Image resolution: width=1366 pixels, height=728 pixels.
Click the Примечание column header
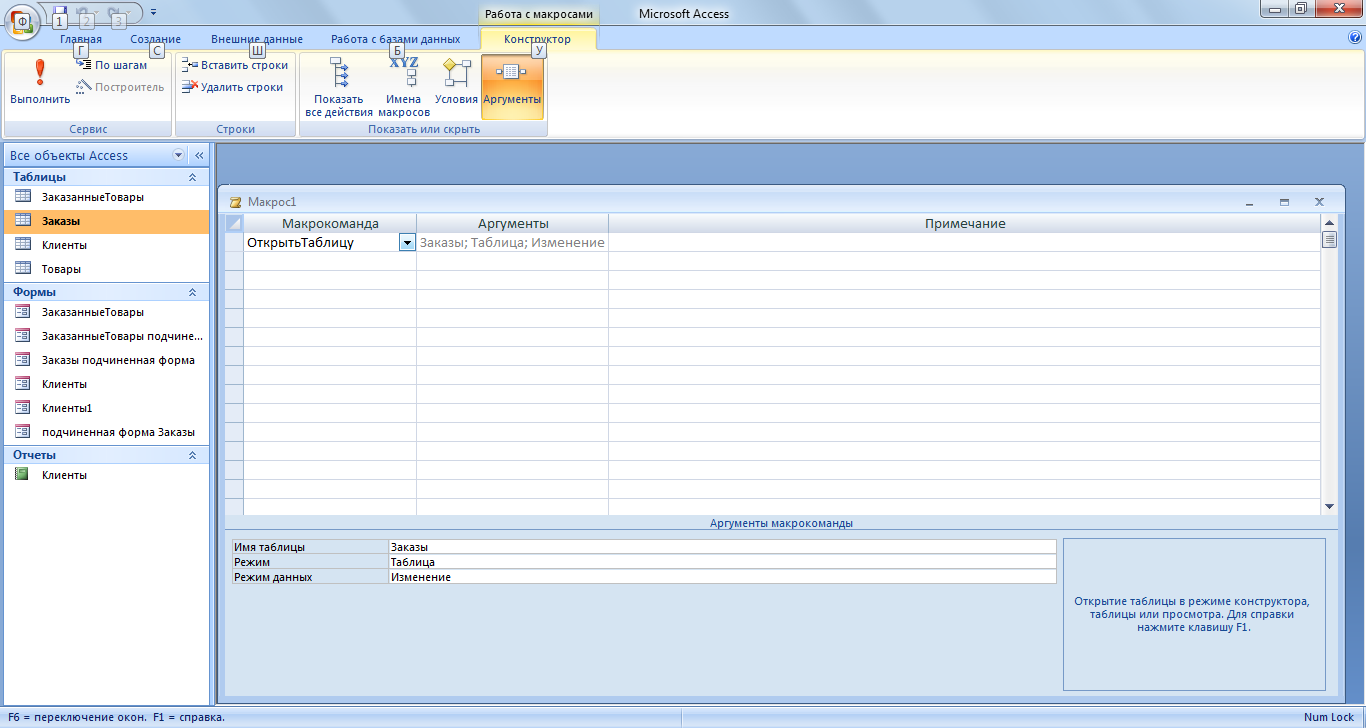pyautogui.click(x=965, y=223)
